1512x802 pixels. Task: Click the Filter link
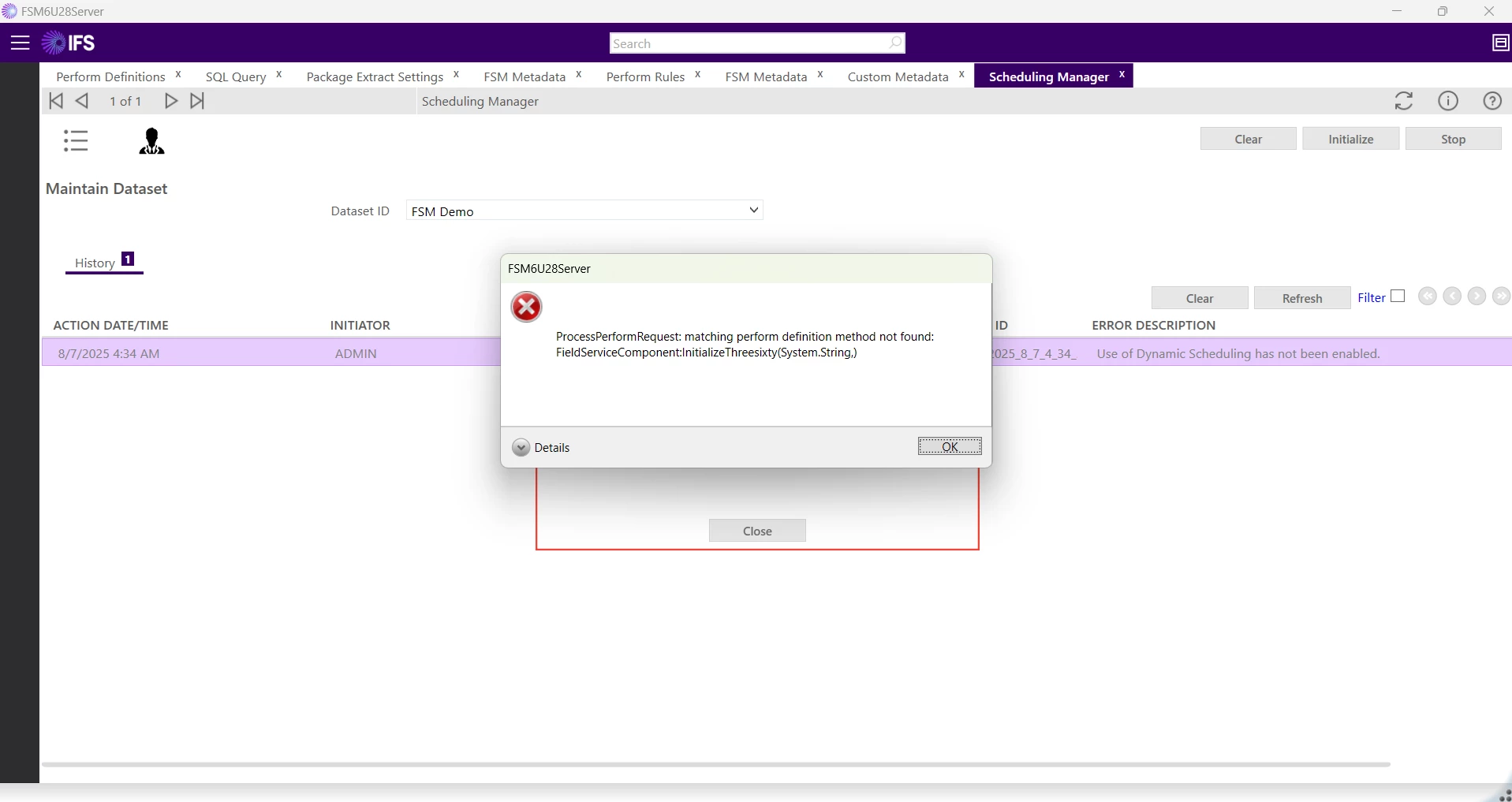point(1372,297)
